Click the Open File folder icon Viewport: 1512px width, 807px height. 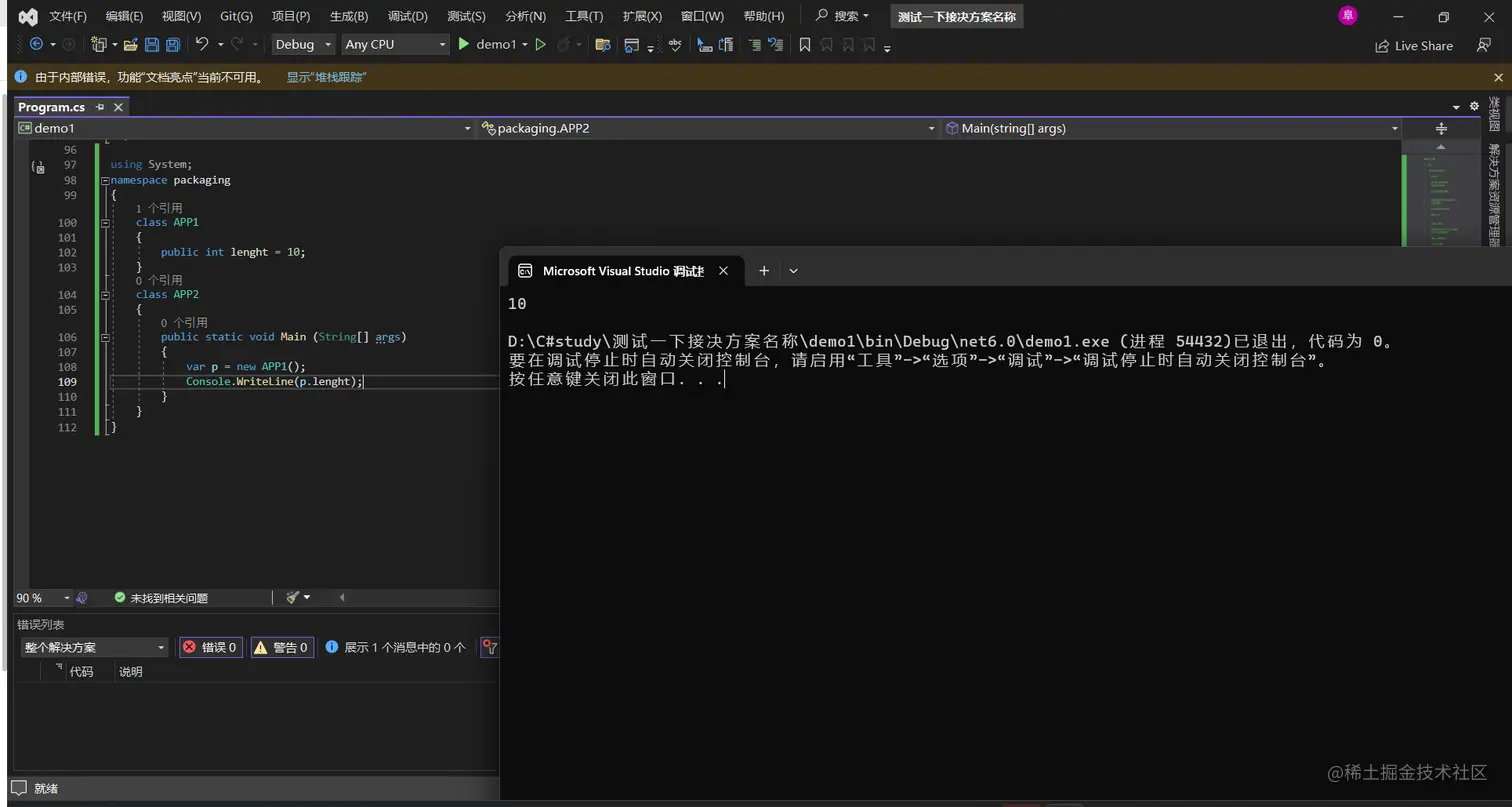[130, 44]
